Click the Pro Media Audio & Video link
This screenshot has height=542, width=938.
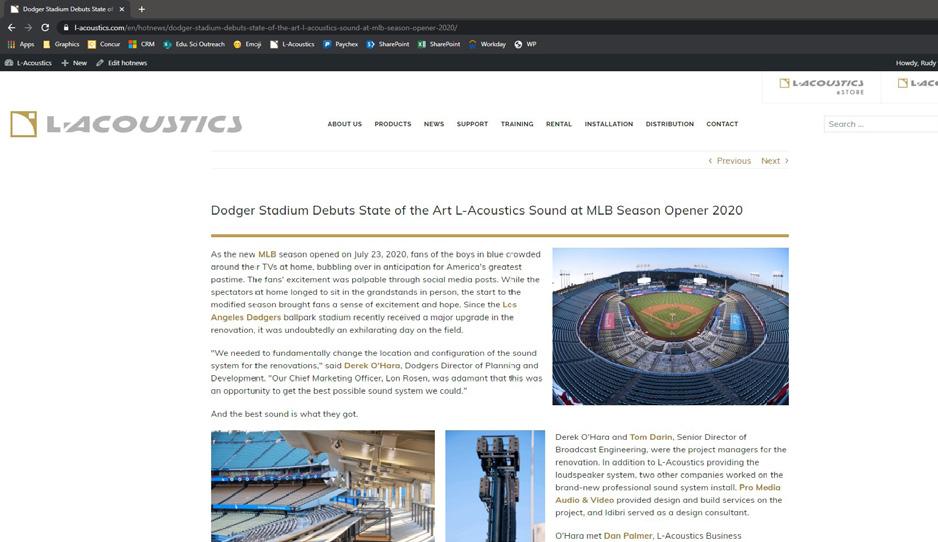tap(584, 500)
